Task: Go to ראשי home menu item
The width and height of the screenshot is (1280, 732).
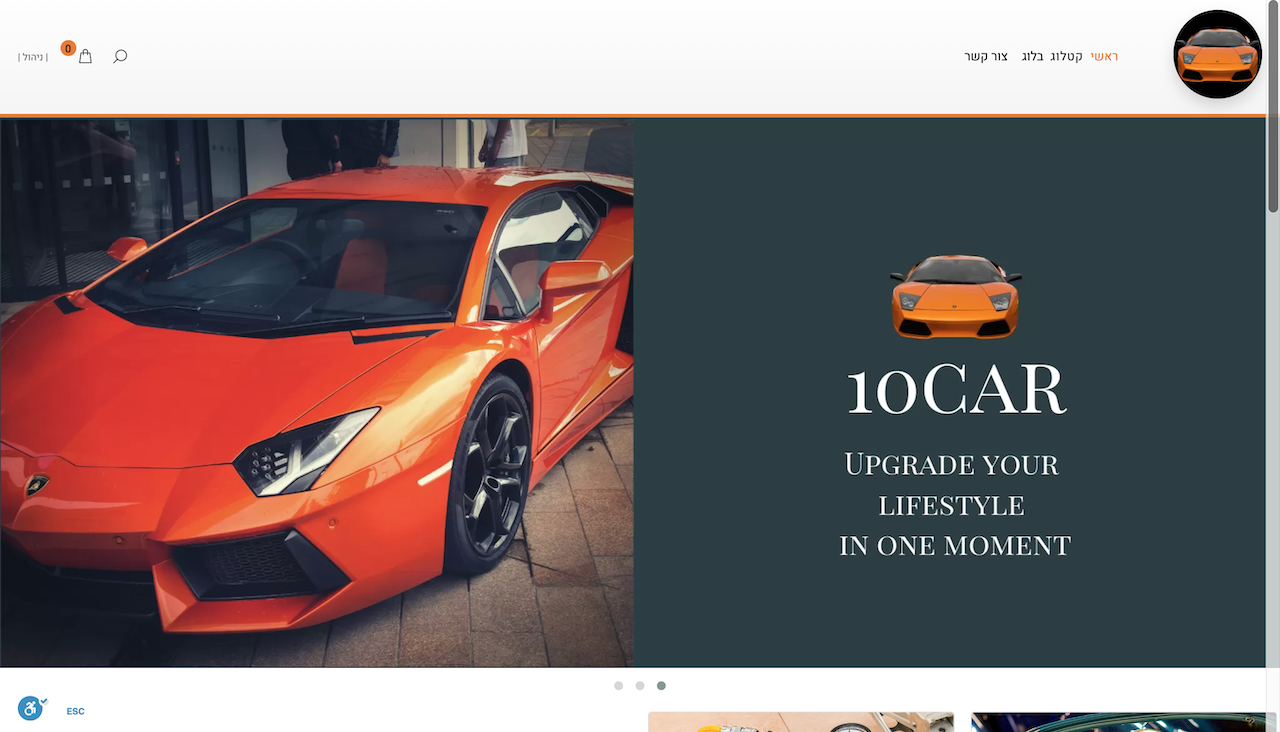Action: (x=1104, y=56)
